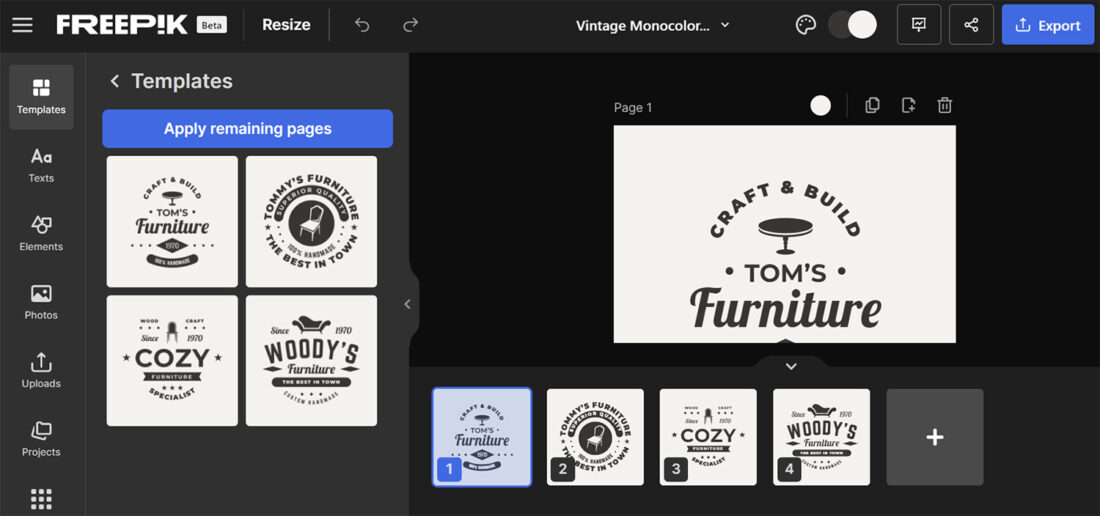The width and height of the screenshot is (1100, 516).
Task: Open the Templates sidebar tab
Action: (x=41, y=97)
